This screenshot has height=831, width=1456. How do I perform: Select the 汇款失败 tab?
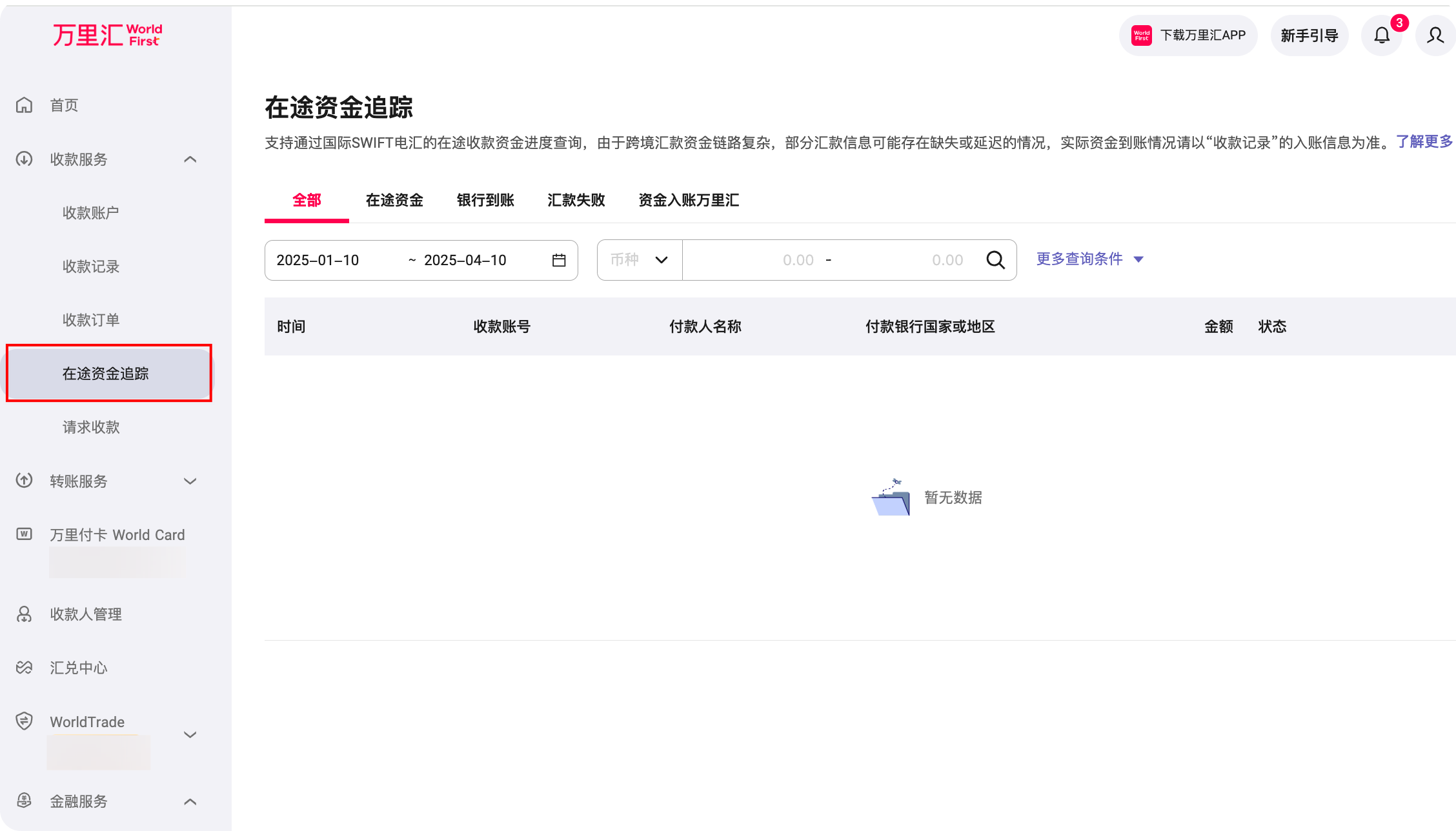pyautogui.click(x=575, y=201)
